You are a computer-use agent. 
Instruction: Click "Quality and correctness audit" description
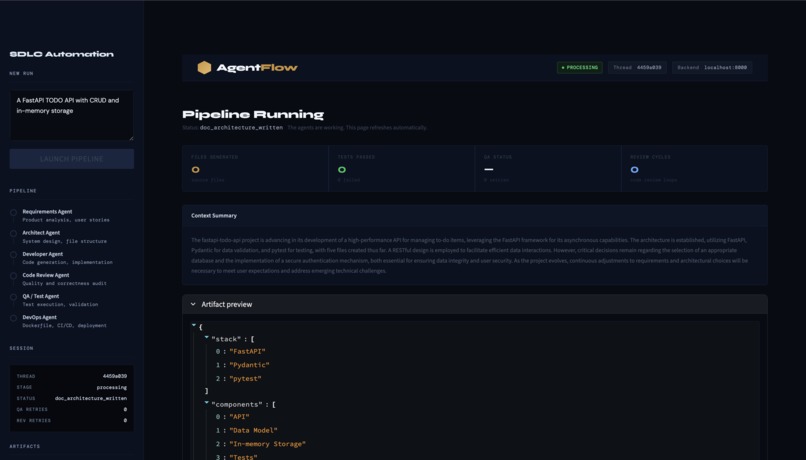(65, 283)
